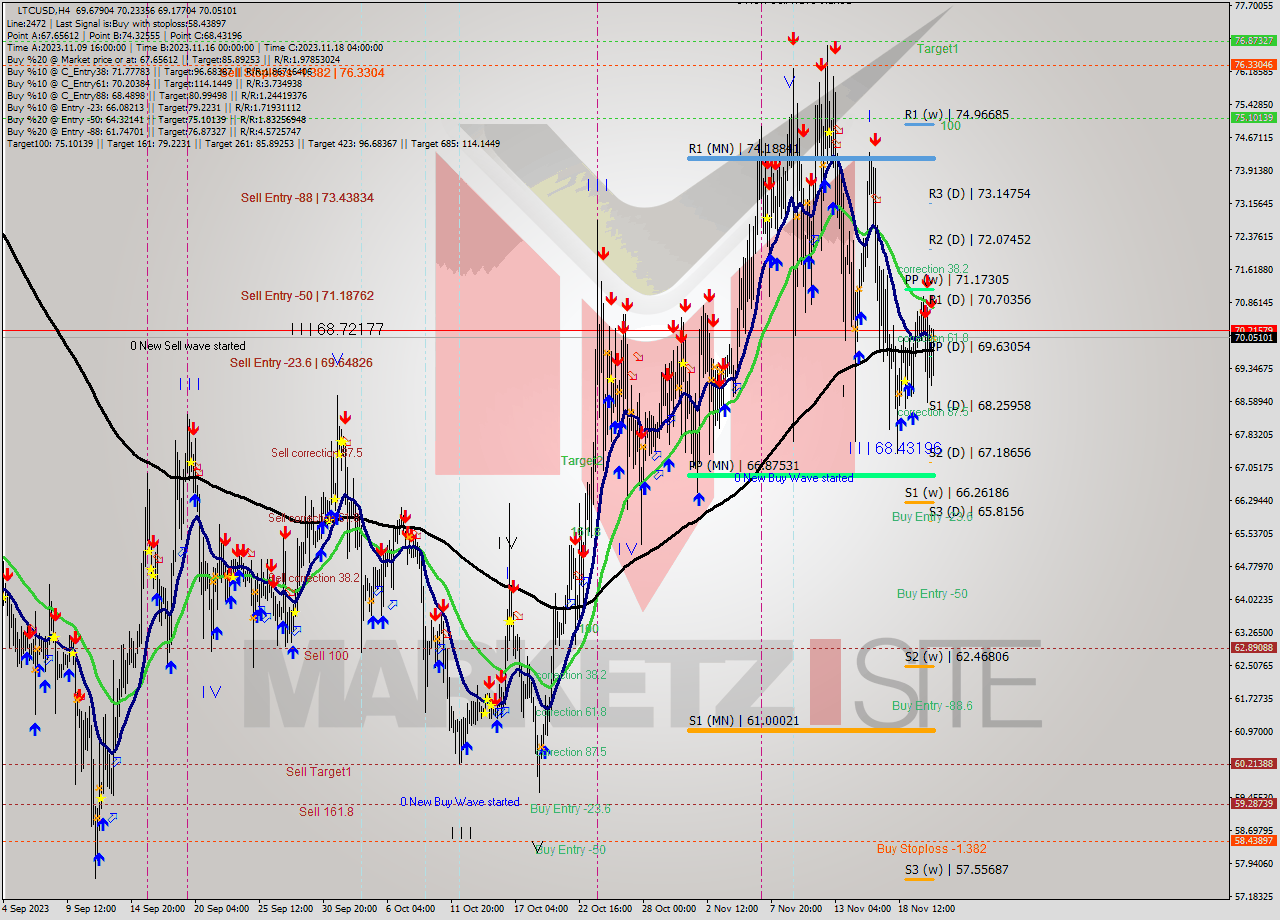Click '0 New Sell wave started' label
The height and width of the screenshot is (920, 1280).
coord(187,346)
